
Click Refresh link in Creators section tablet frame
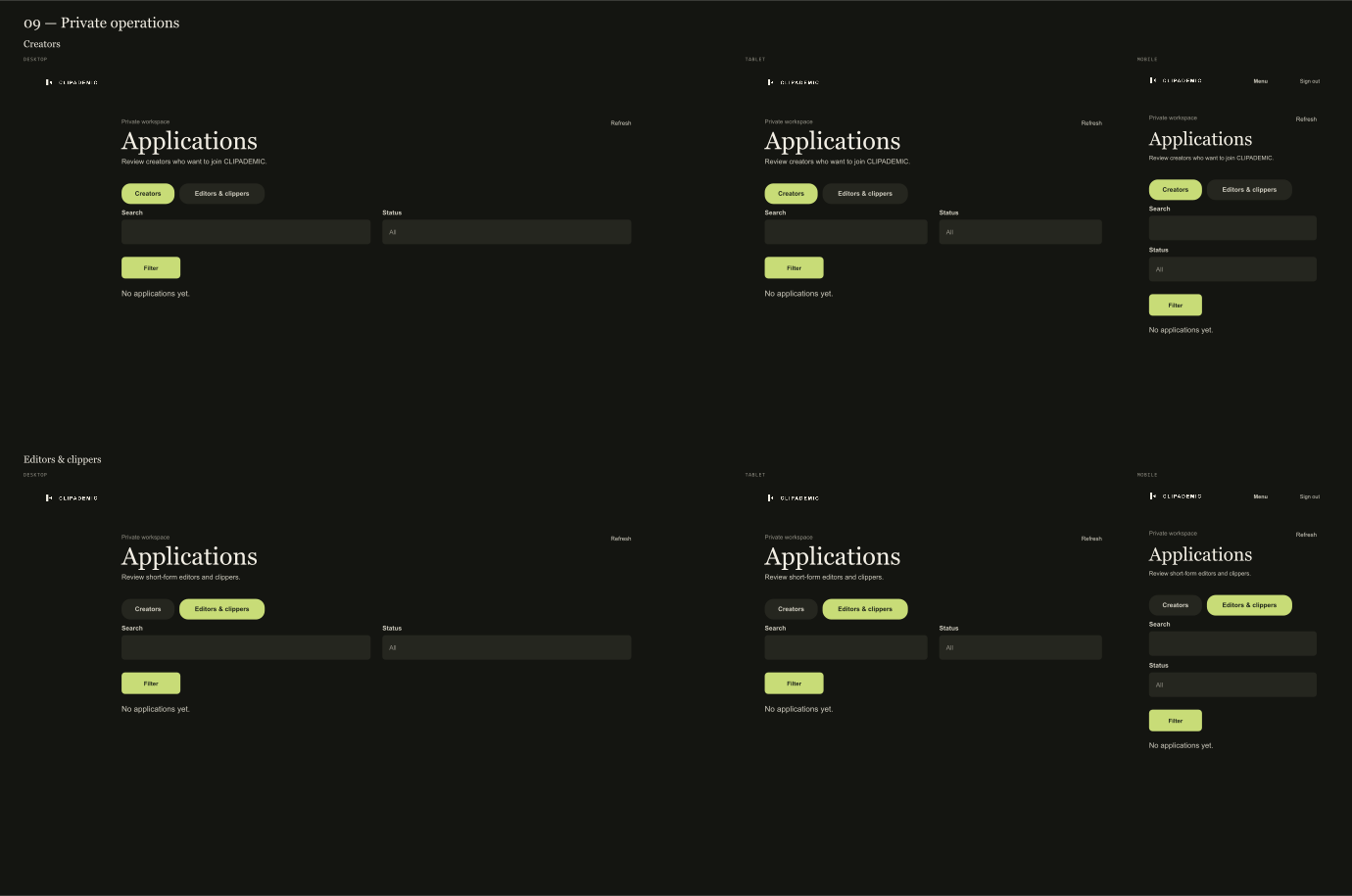coord(1091,123)
